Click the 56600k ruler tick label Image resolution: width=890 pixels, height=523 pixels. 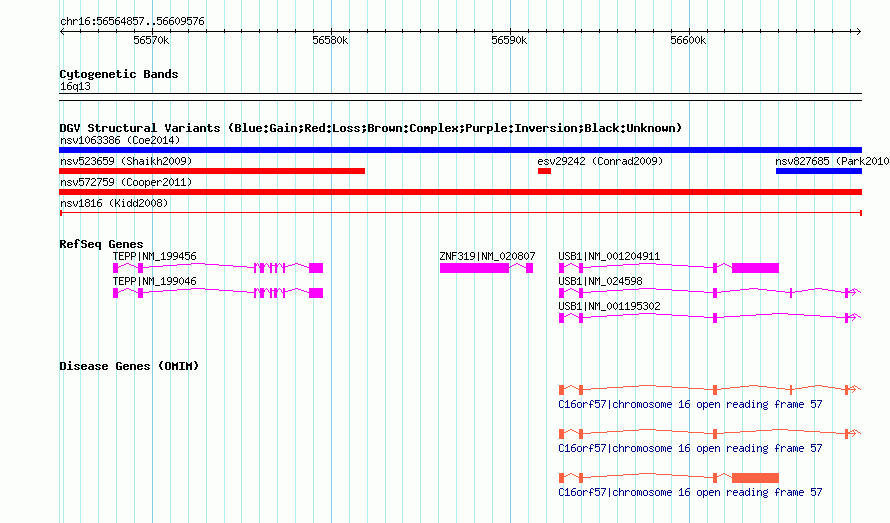click(688, 40)
